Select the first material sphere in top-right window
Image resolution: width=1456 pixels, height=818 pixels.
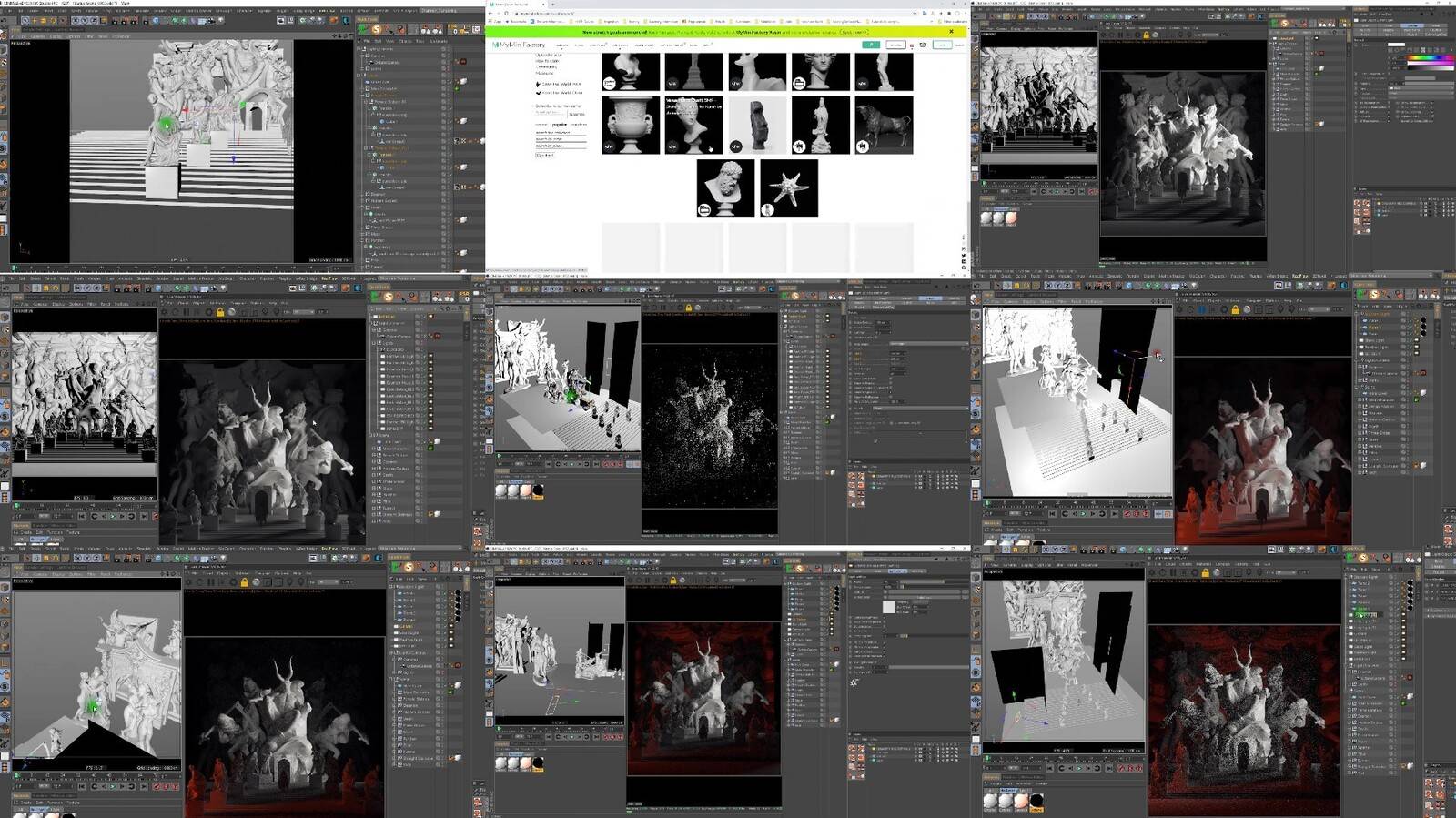[x=986, y=217]
